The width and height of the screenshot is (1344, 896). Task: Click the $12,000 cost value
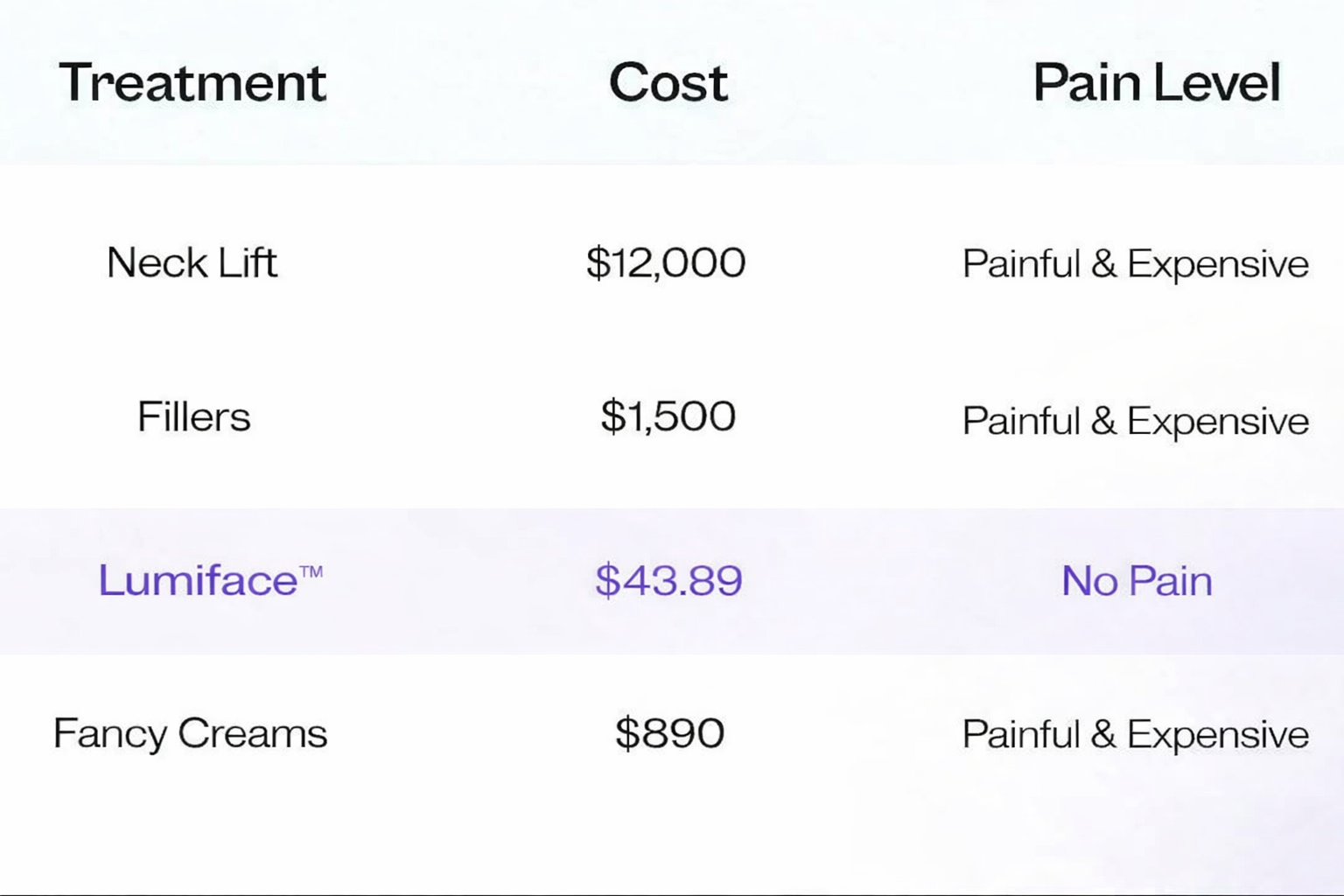pyautogui.click(x=666, y=262)
